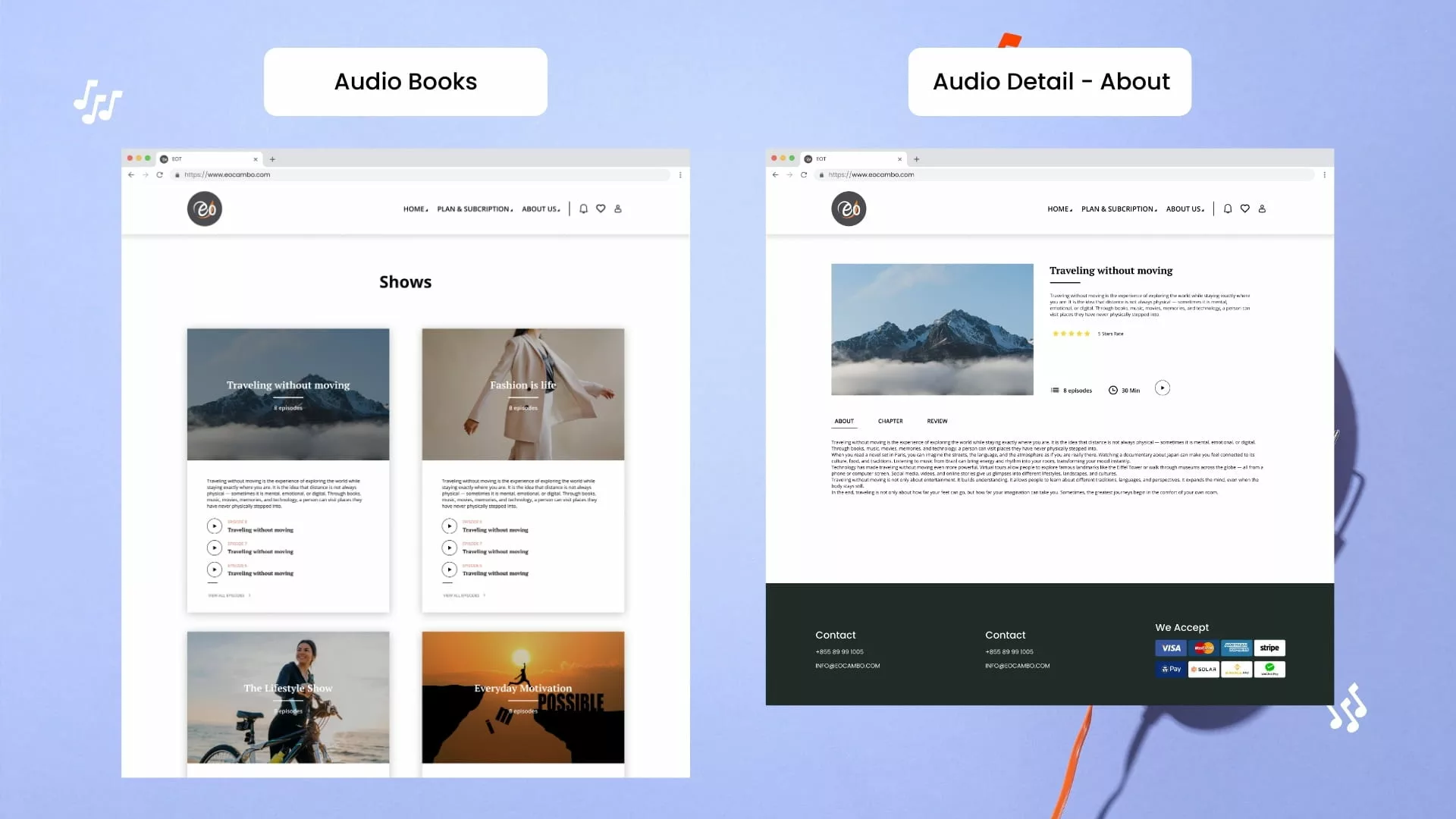
Task: Expand PLAN & SUBCRIPTION dropdown in right navigation
Action: coord(1119,209)
